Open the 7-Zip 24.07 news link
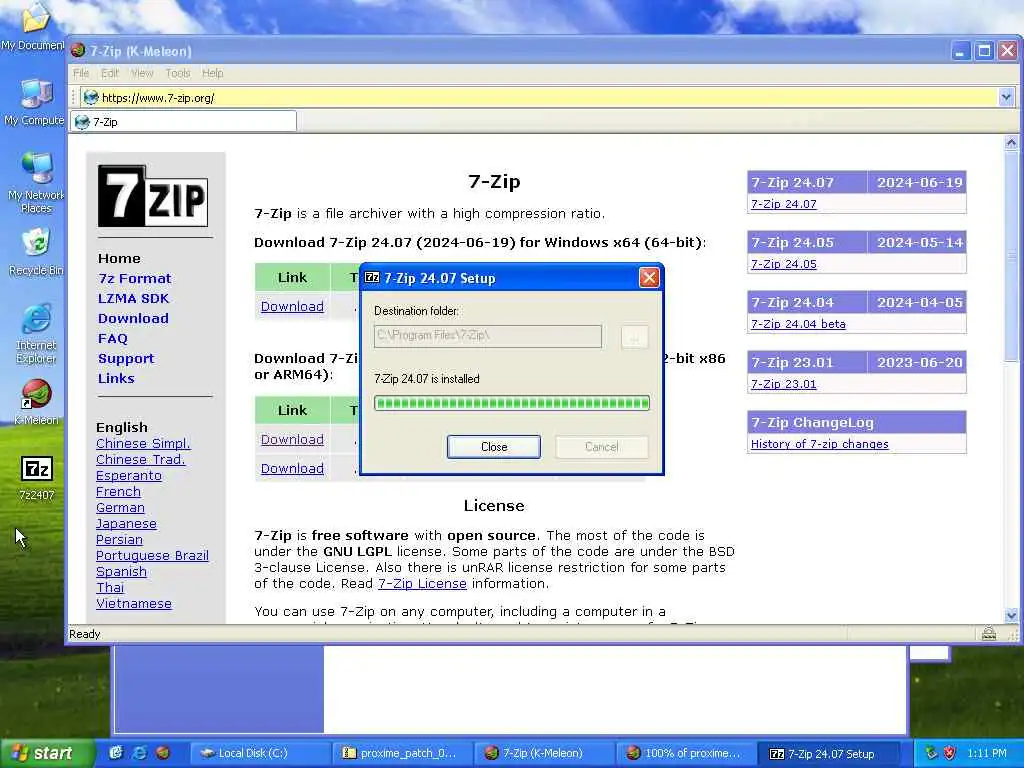1024x768 pixels. coord(784,204)
